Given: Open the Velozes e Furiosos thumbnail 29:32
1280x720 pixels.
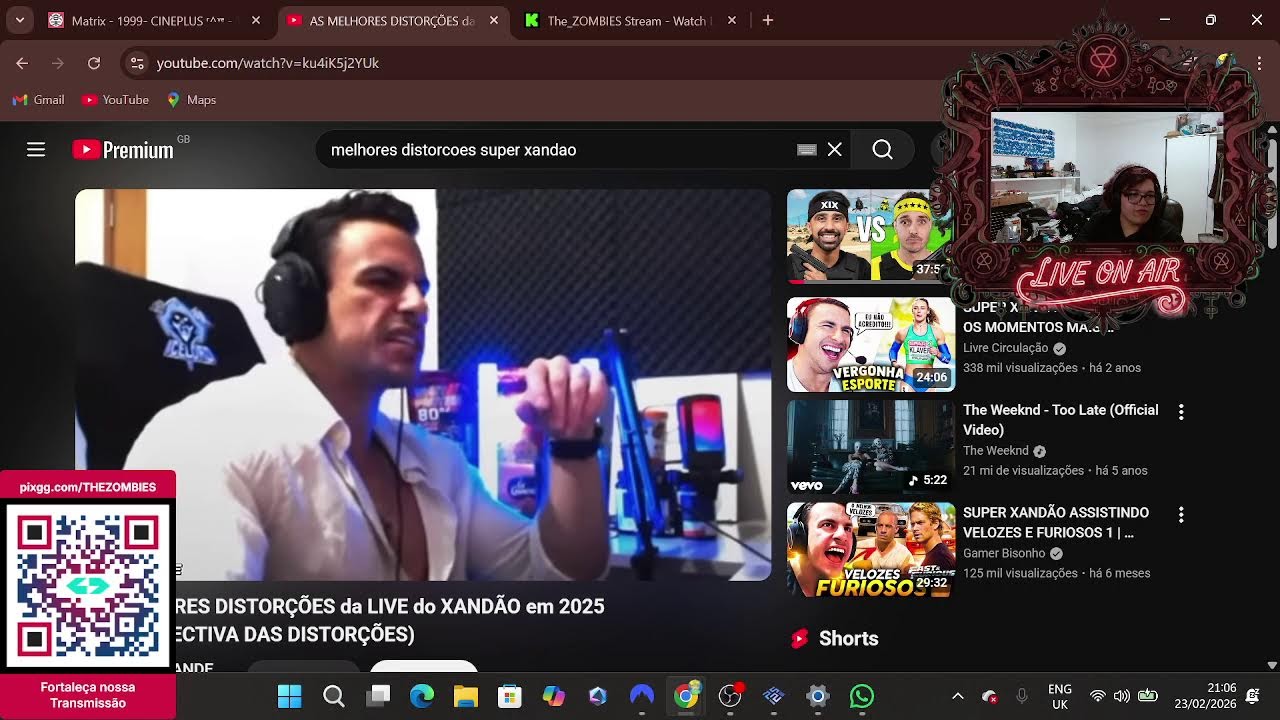Looking at the screenshot, I should (870, 550).
